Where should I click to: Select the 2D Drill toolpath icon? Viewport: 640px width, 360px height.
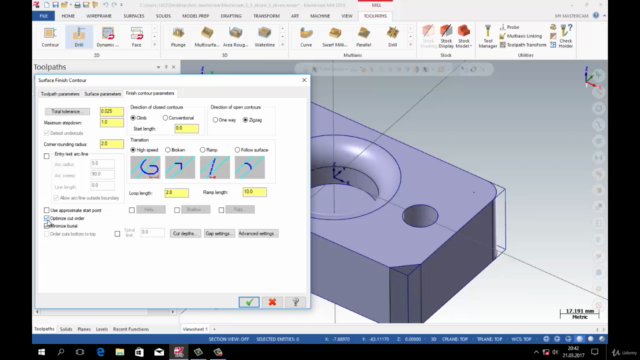[x=79, y=37]
